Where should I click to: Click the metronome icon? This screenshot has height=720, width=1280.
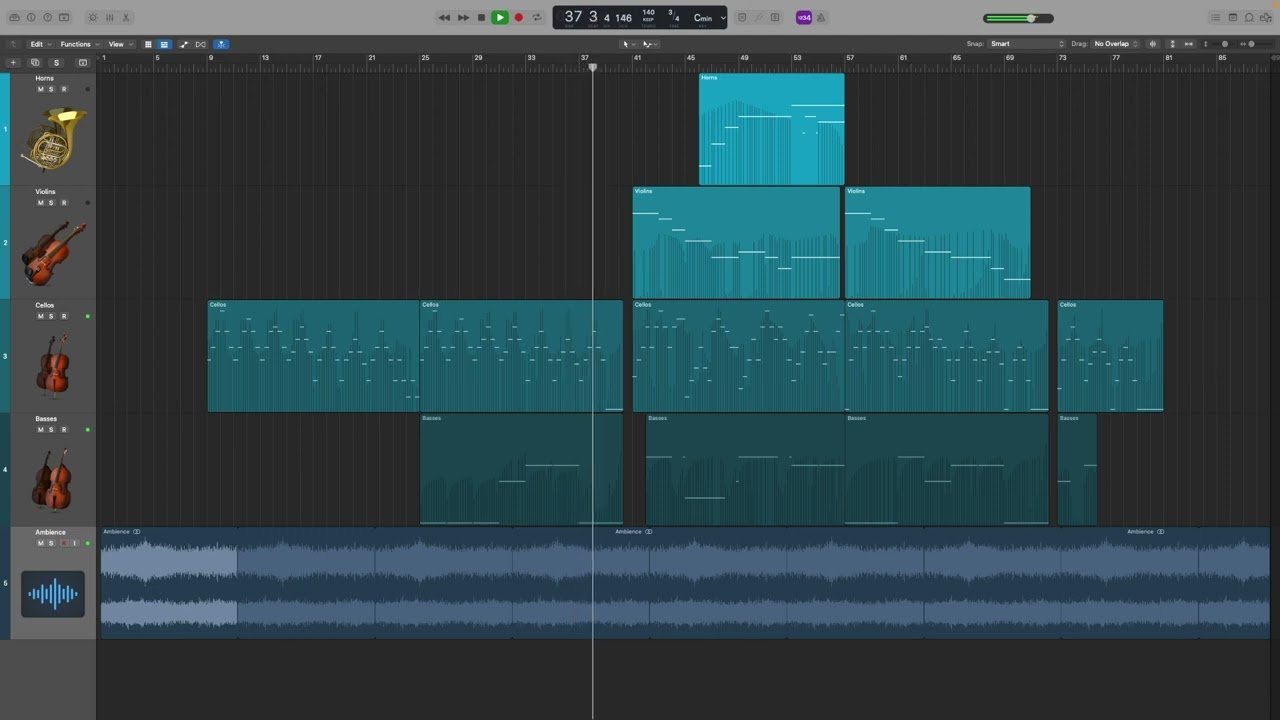pos(821,18)
